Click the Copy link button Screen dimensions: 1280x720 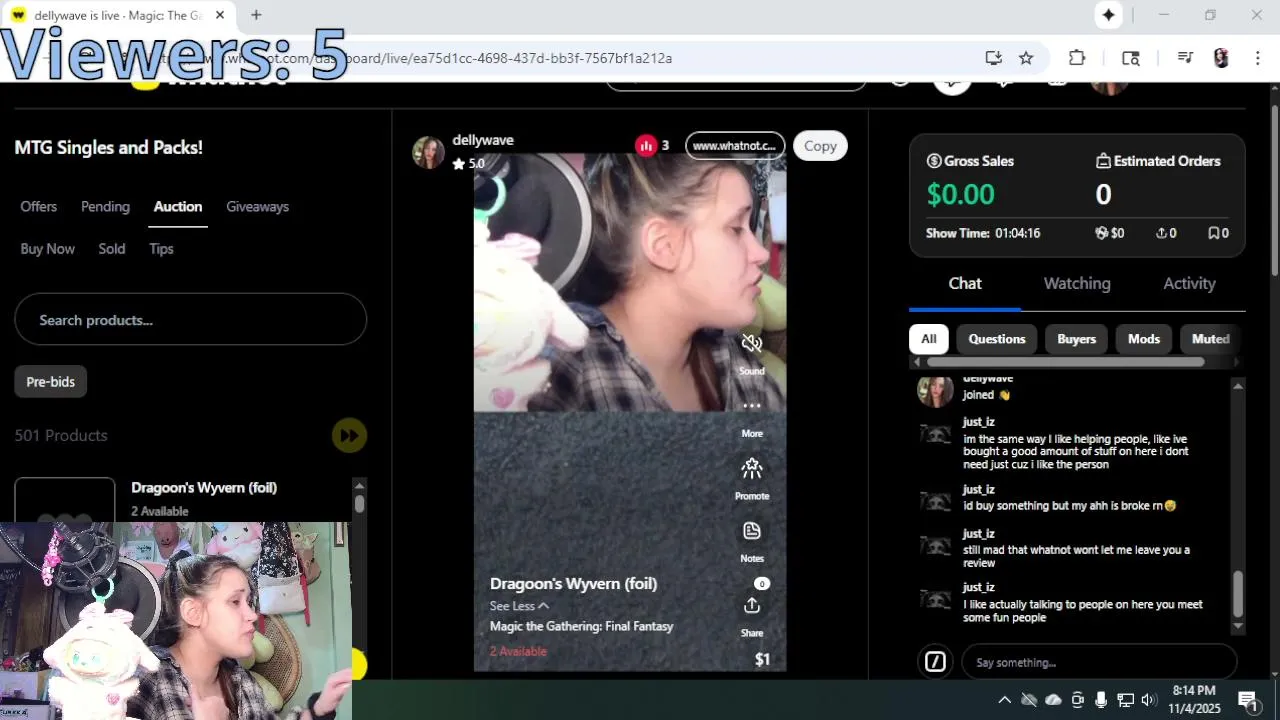click(820, 146)
